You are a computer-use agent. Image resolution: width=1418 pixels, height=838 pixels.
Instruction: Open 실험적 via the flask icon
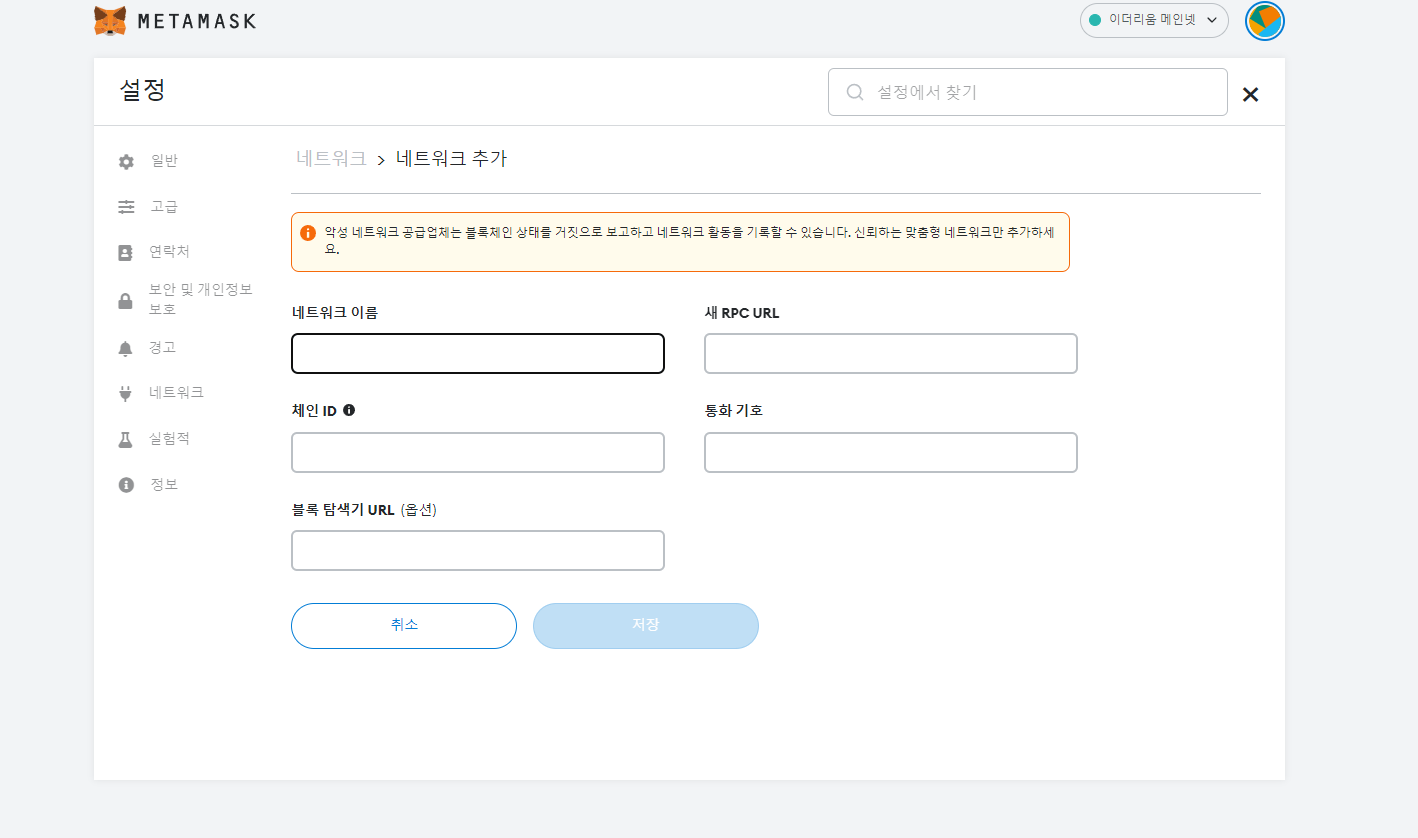point(125,438)
